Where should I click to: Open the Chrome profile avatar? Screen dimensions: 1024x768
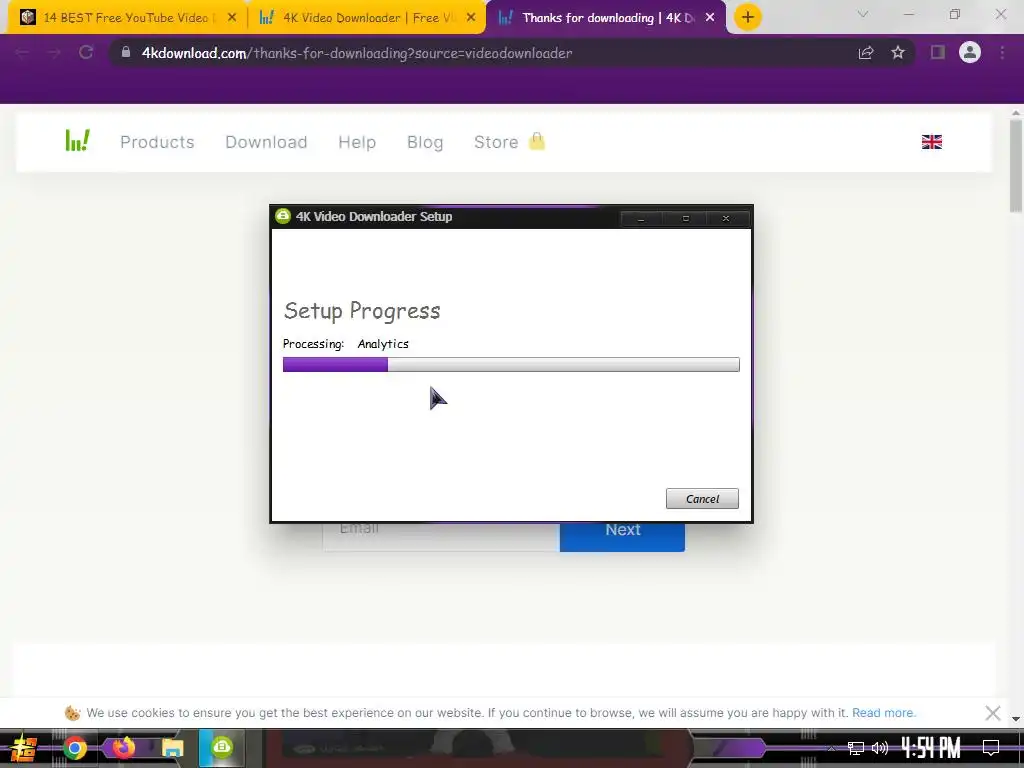pos(970,52)
